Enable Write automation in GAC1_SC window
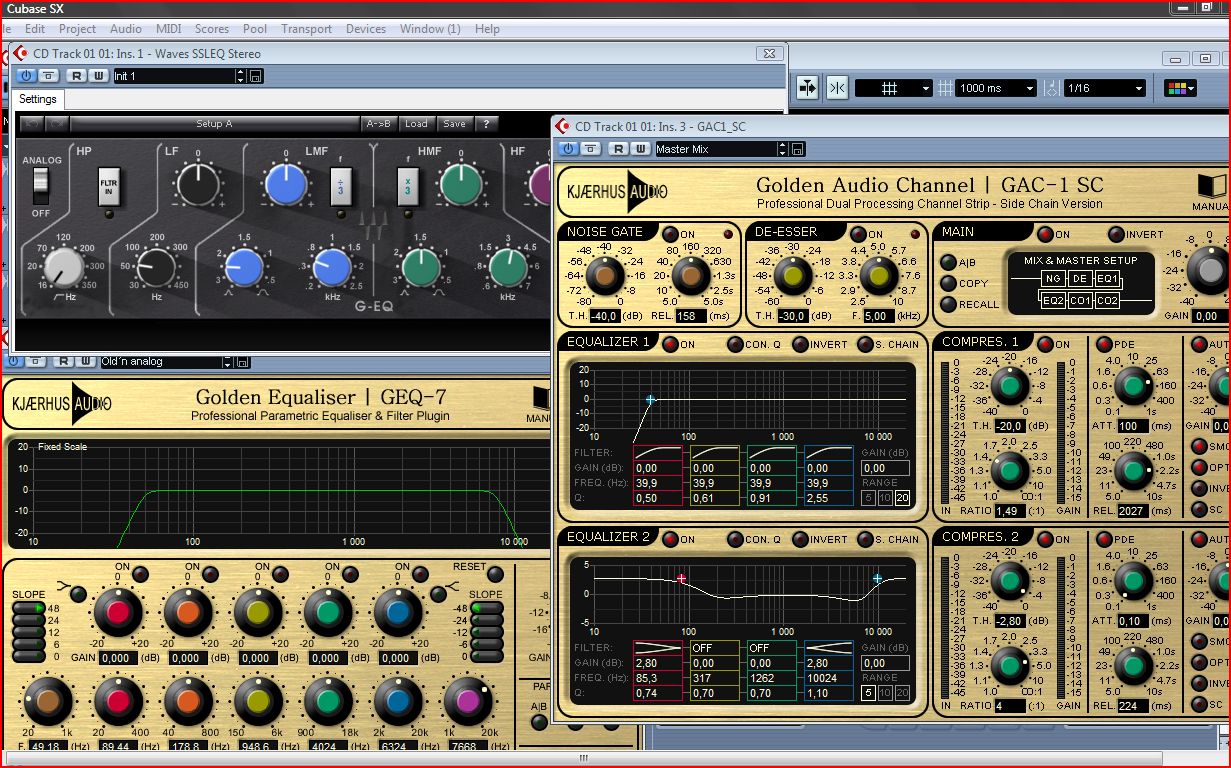Screen dimensions: 1231x768 coord(639,149)
